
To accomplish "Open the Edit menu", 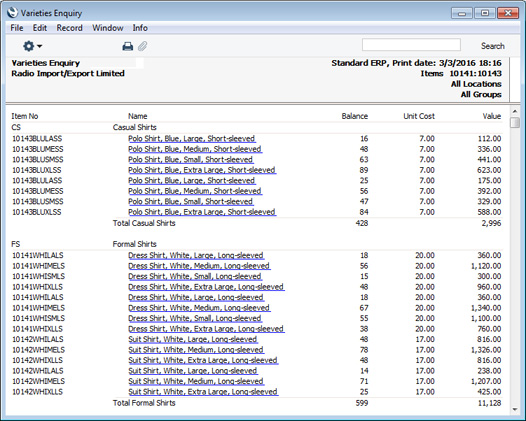I will click(x=40, y=28).
